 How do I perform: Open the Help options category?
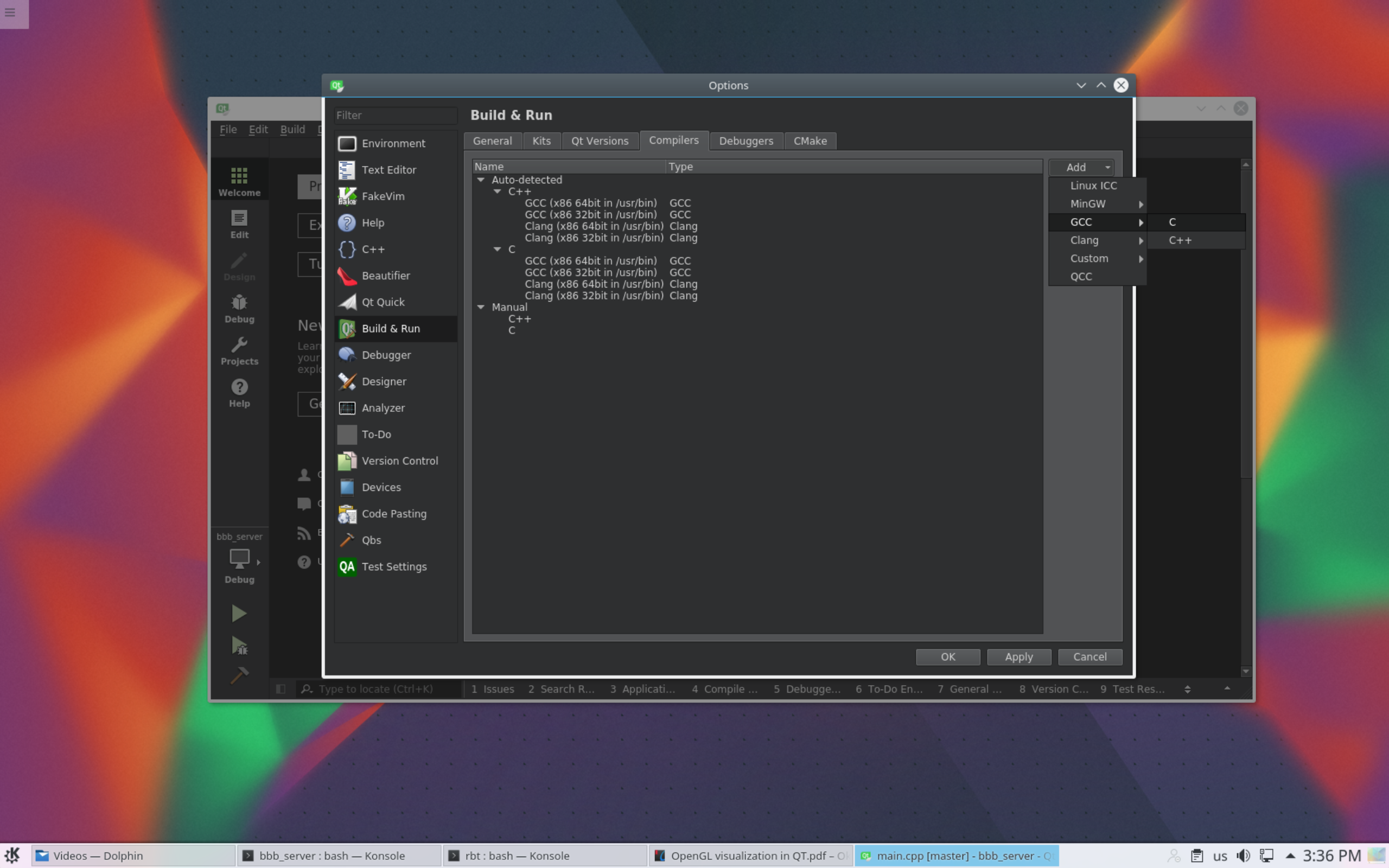coord(396,223)
